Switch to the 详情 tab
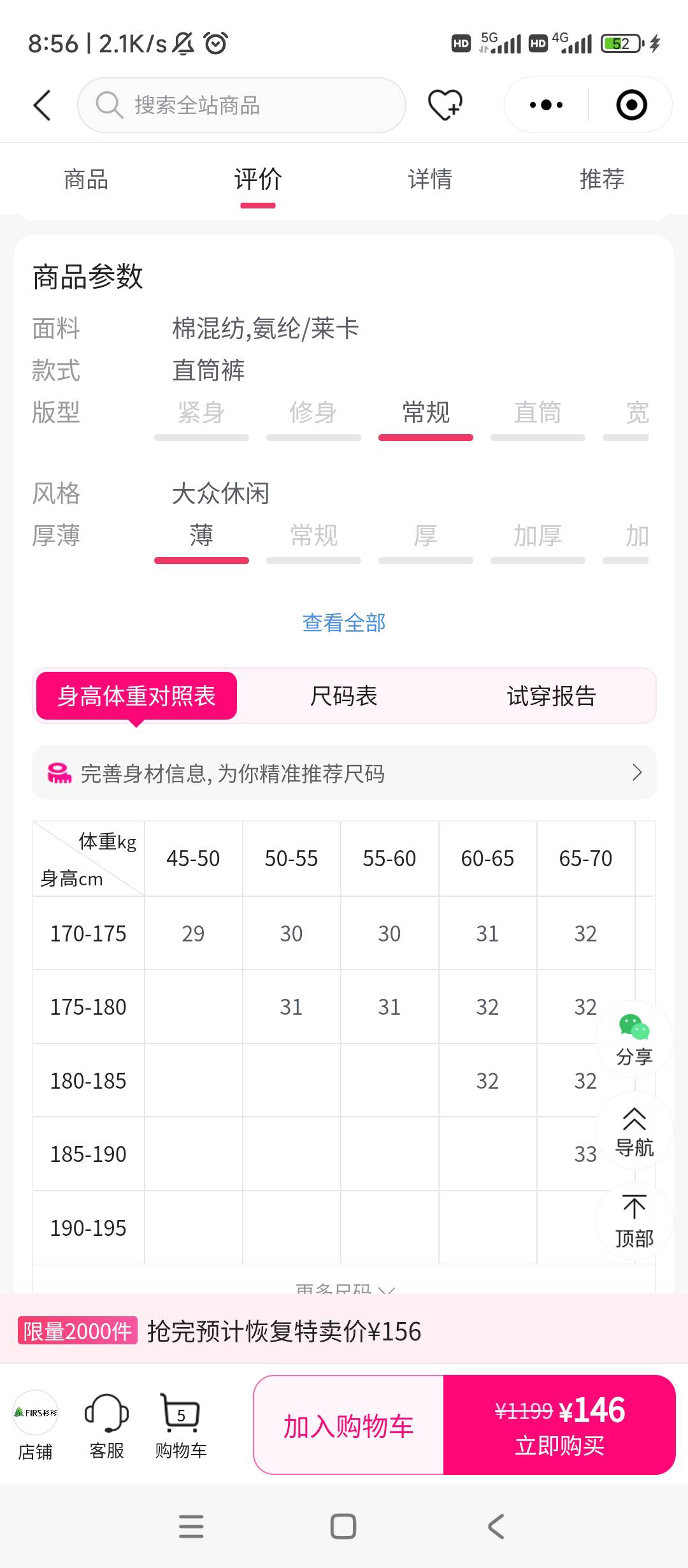 430,180
